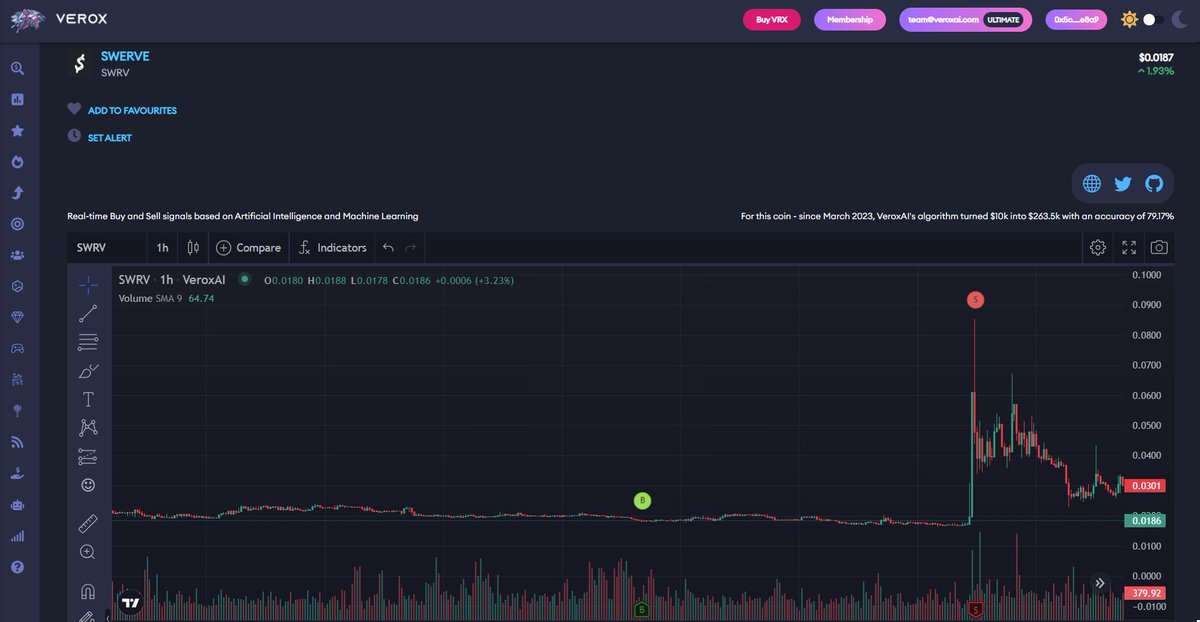Screen dimensions: 1200x622
Task: Open the people group sidebar icon
Action: tap(17, 255)
